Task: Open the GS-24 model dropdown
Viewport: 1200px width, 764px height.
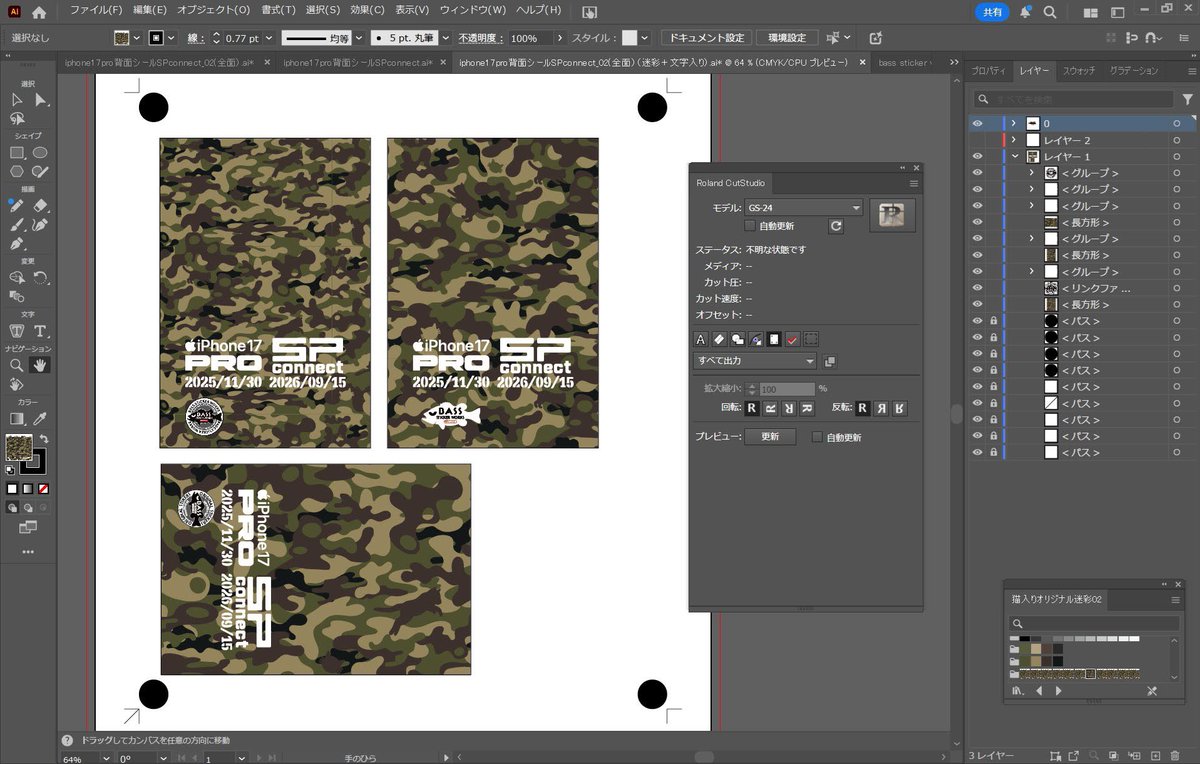Action: [803, 208]
